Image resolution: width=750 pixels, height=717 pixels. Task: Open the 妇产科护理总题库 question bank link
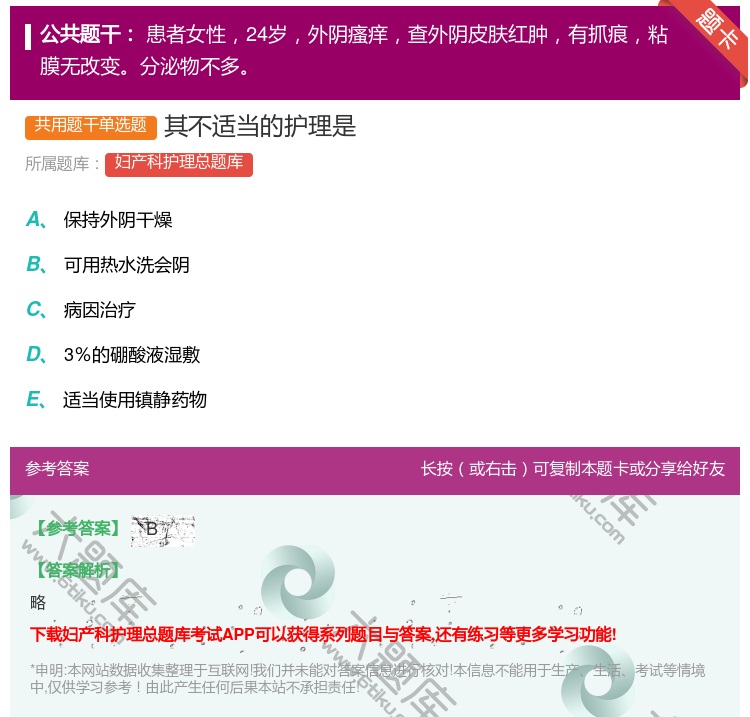click(179, 164)
